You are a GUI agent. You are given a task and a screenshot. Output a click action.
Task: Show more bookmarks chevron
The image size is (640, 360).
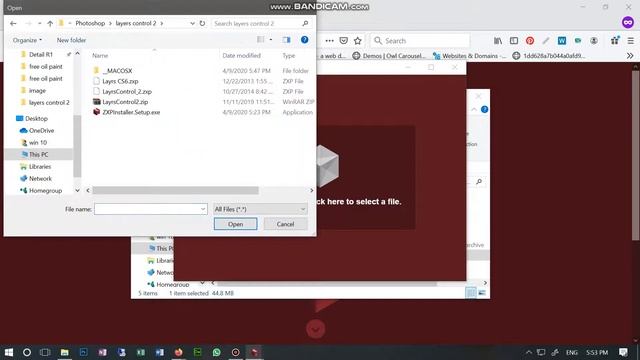(x=630, y=56)
